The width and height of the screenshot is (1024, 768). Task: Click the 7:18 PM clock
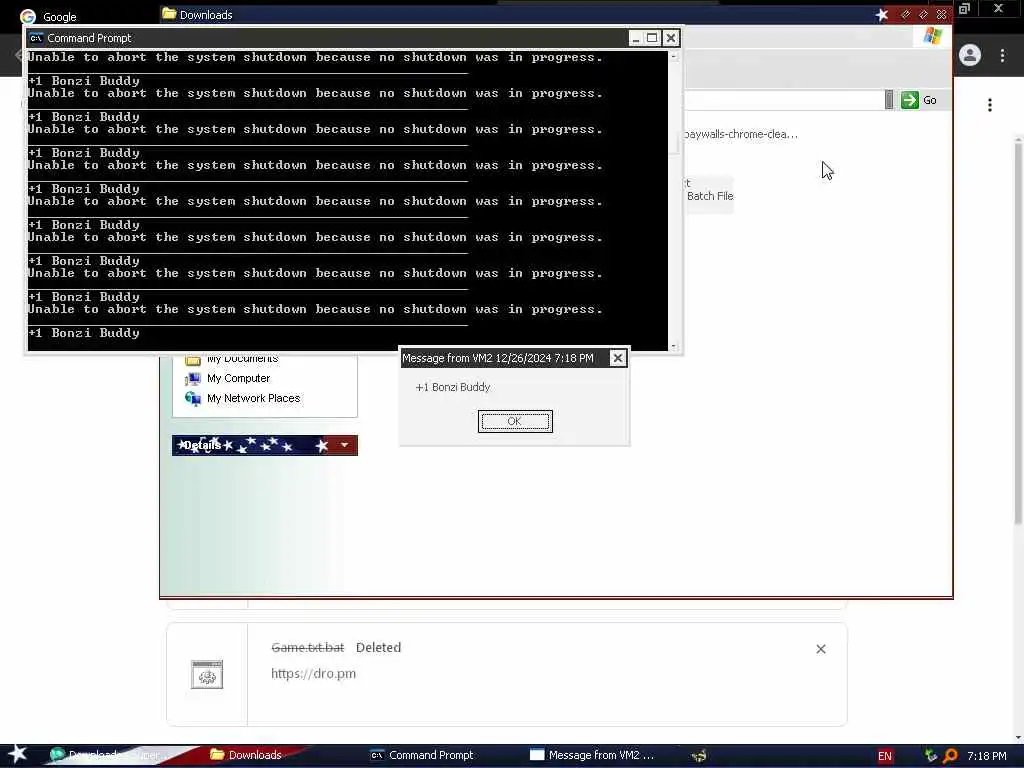987,756
